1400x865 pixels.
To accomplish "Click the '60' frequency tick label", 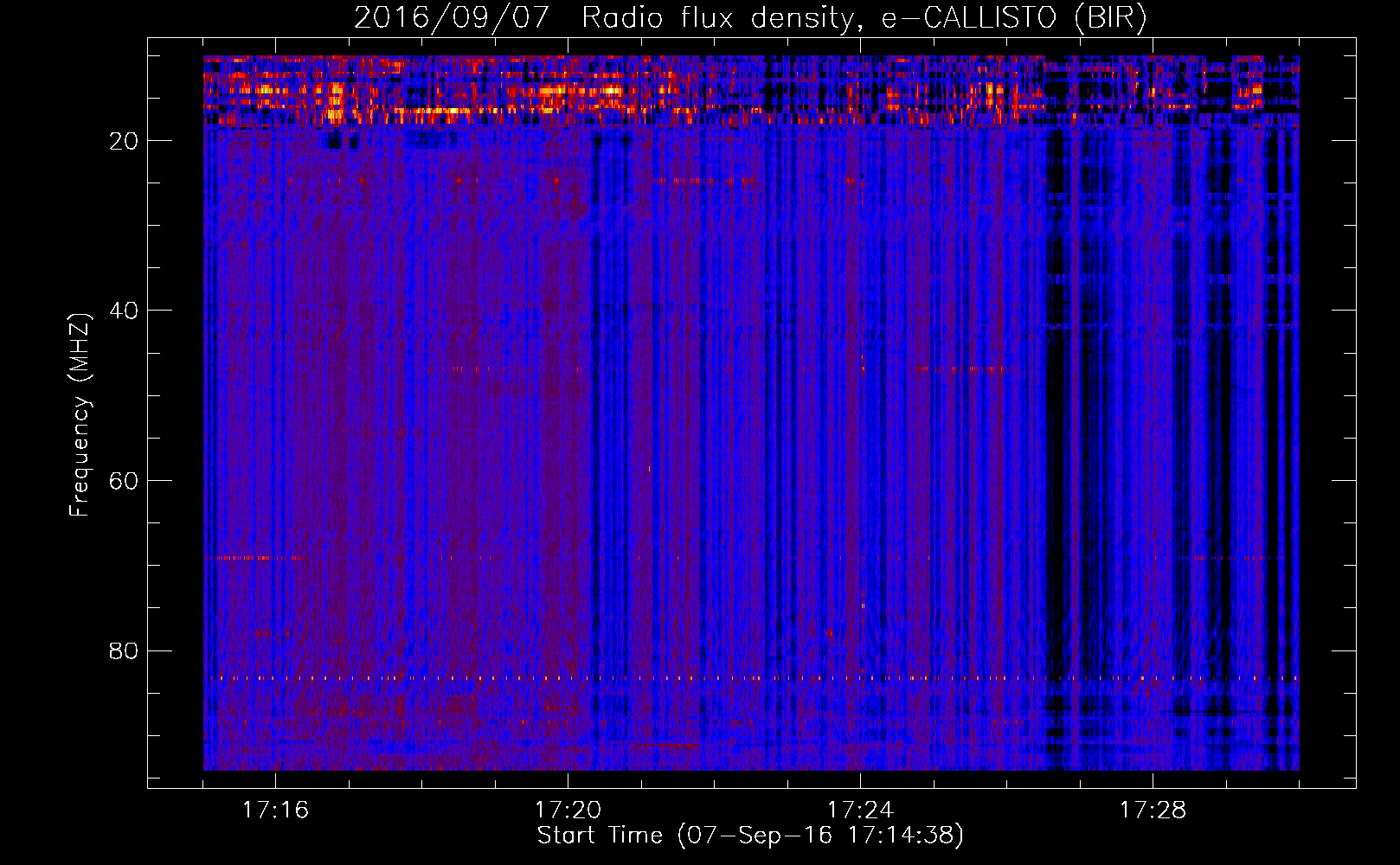I will [125, 481].
